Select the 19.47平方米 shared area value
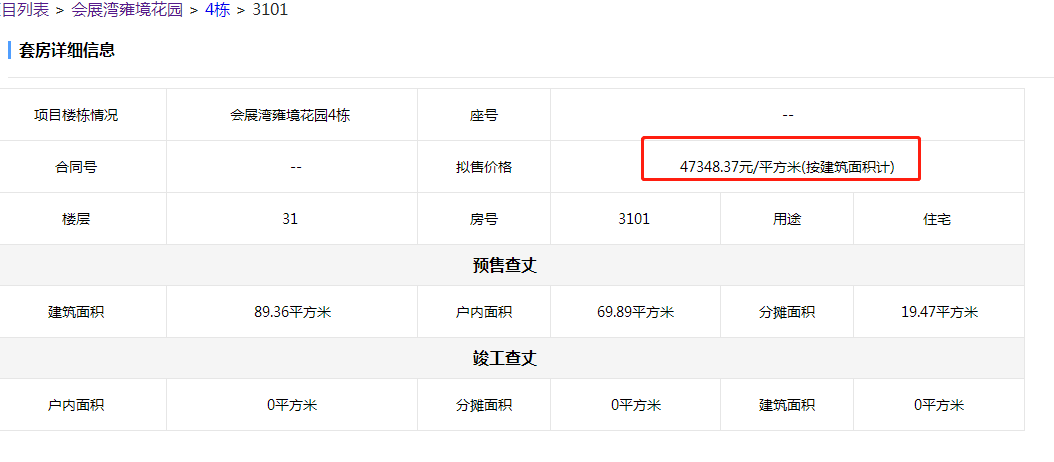1054x462 pixels. 939,312
